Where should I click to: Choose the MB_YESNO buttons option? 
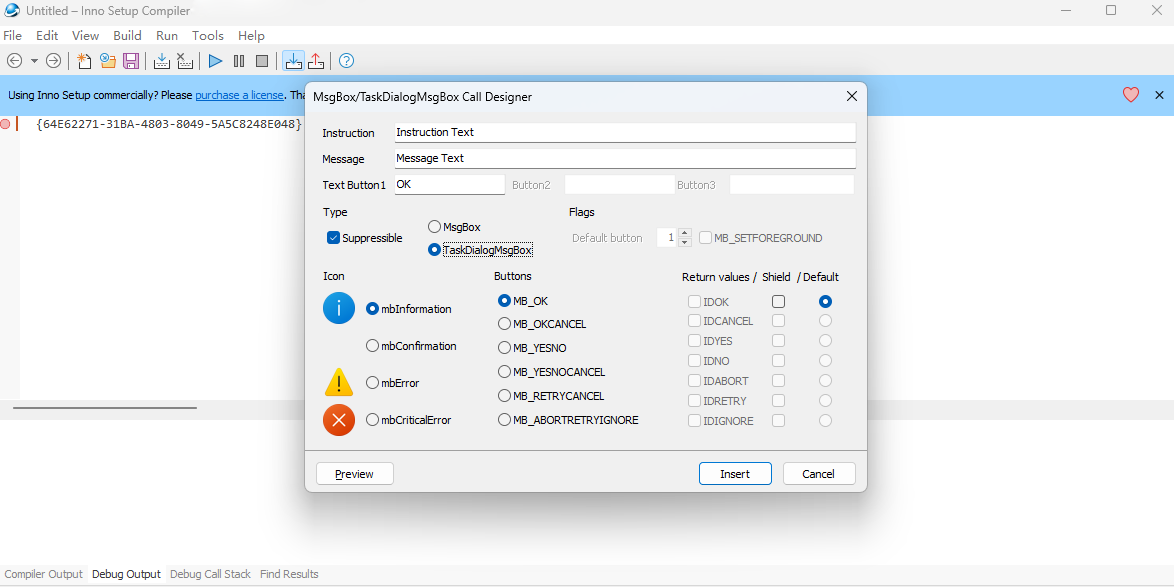pyautogui.click(x=505, y=347)
